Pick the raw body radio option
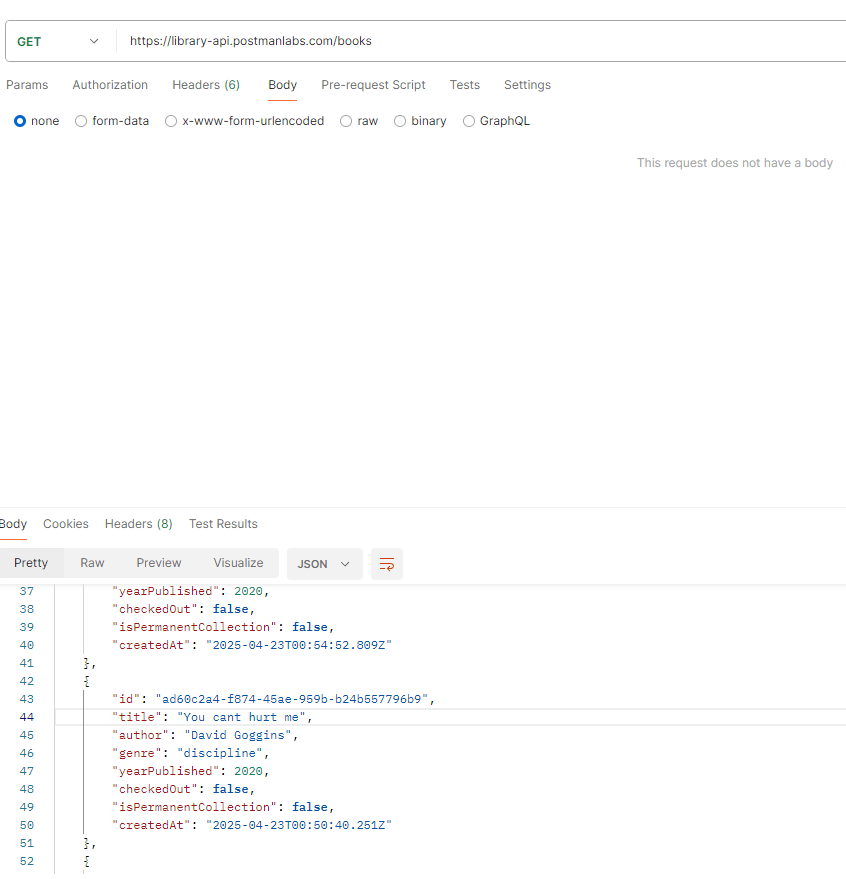846x879 pixels. (x=346, y=121)
